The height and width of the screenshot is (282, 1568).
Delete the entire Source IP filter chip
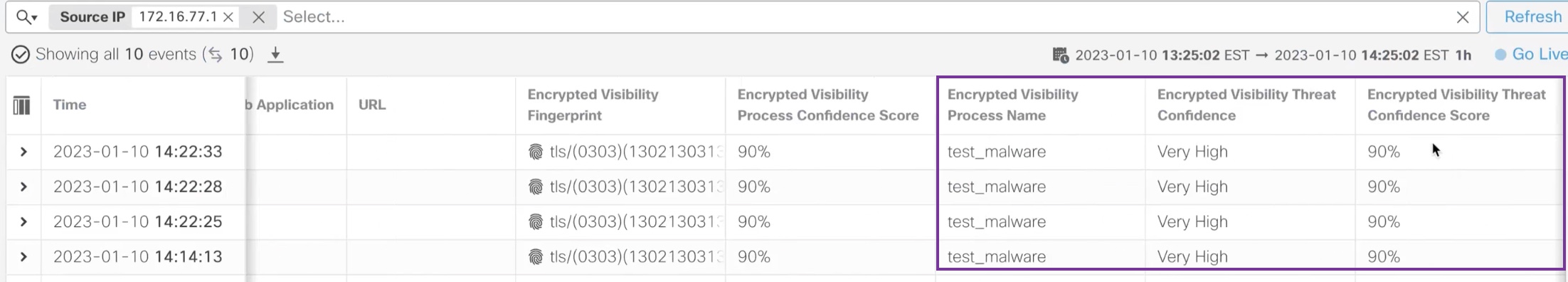tap(258, 17)
